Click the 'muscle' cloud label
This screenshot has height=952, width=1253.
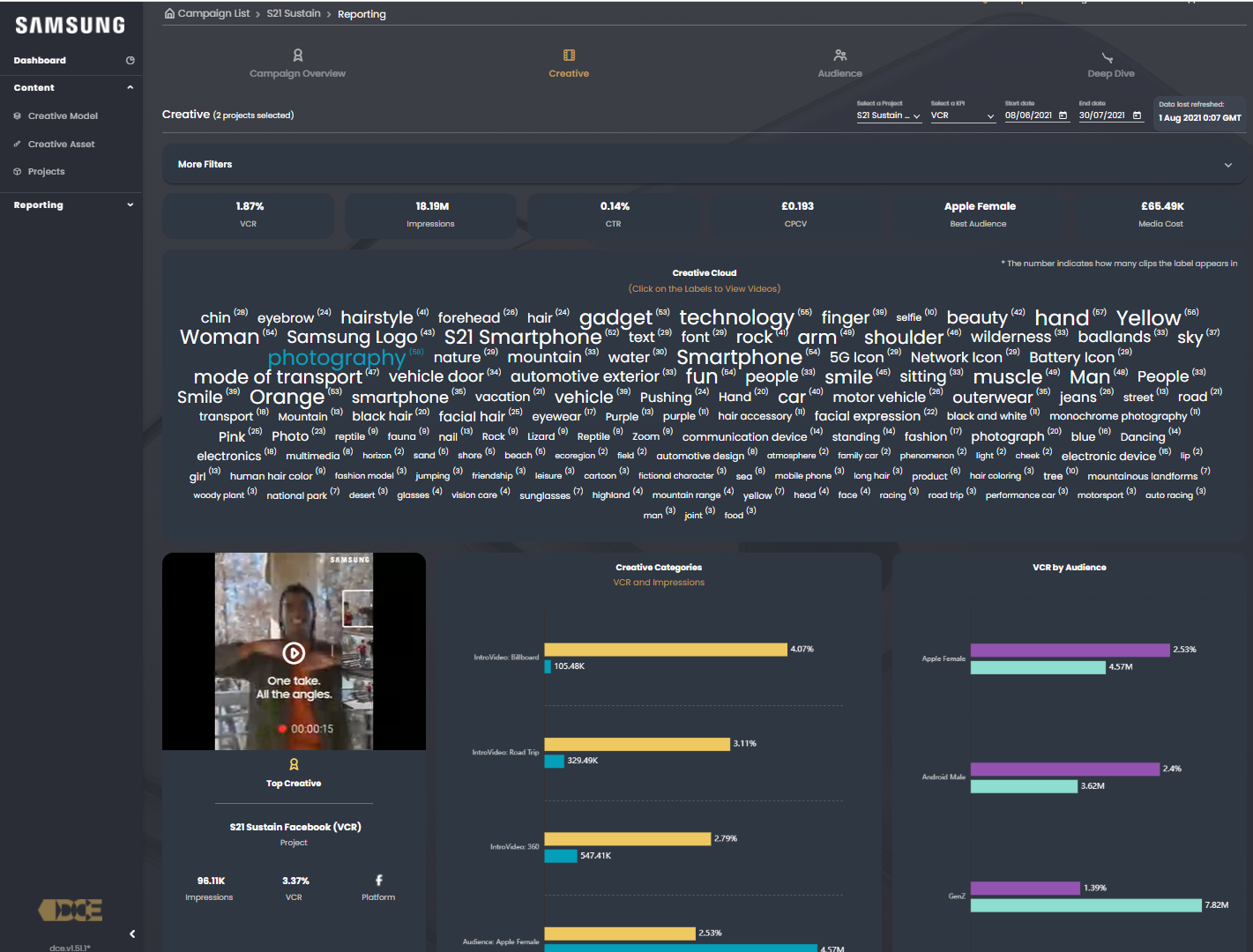[x=1007, y=376]
